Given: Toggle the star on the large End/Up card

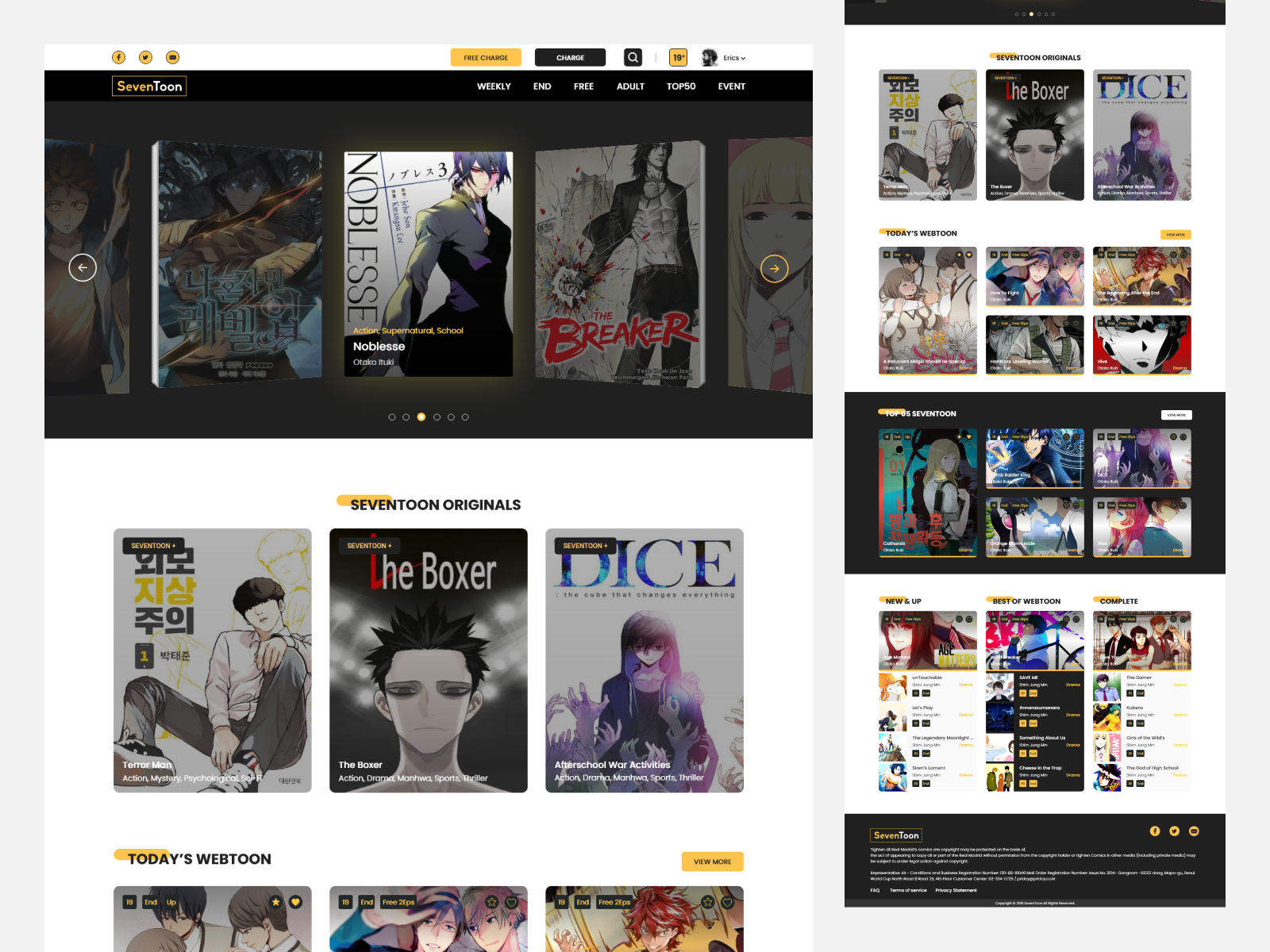Looking at the screenshot, I should pos(275,902).
